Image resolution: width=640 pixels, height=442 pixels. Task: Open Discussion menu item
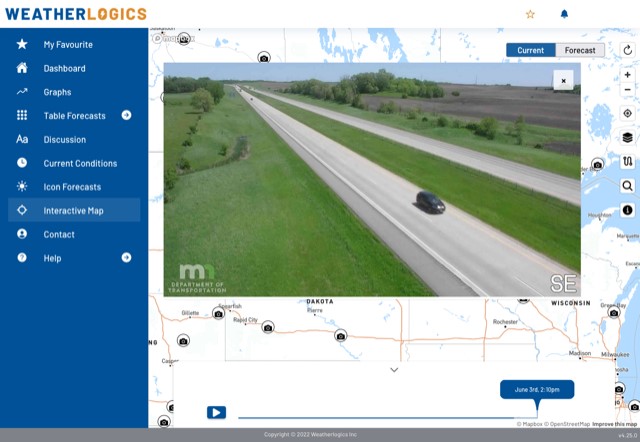74,139
